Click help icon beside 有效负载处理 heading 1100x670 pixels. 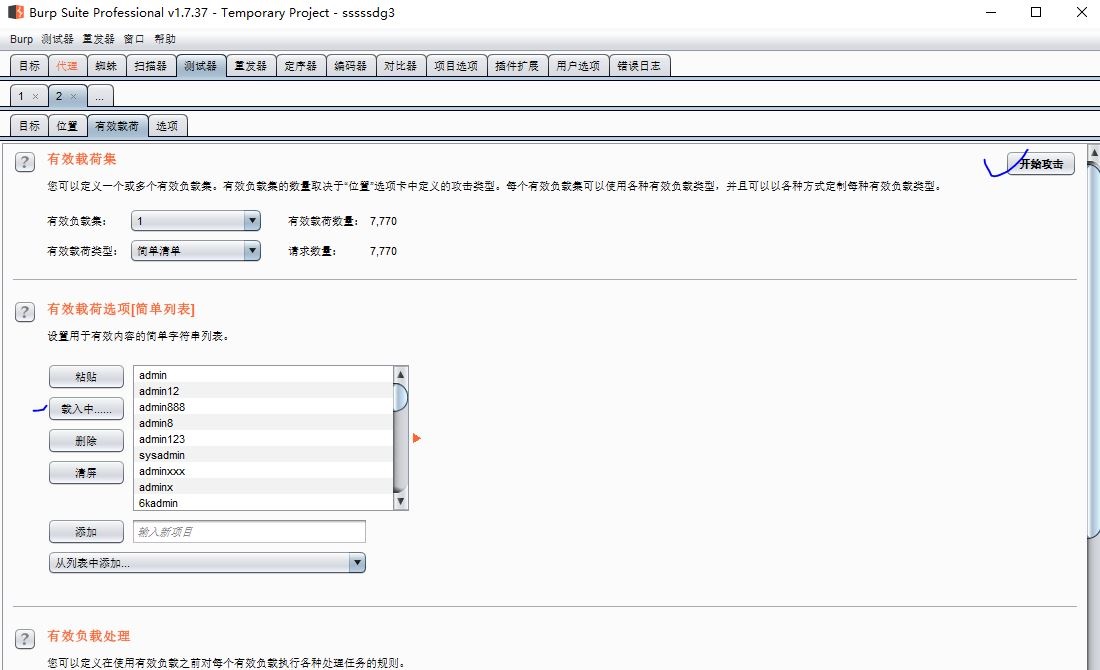(25, 638)
